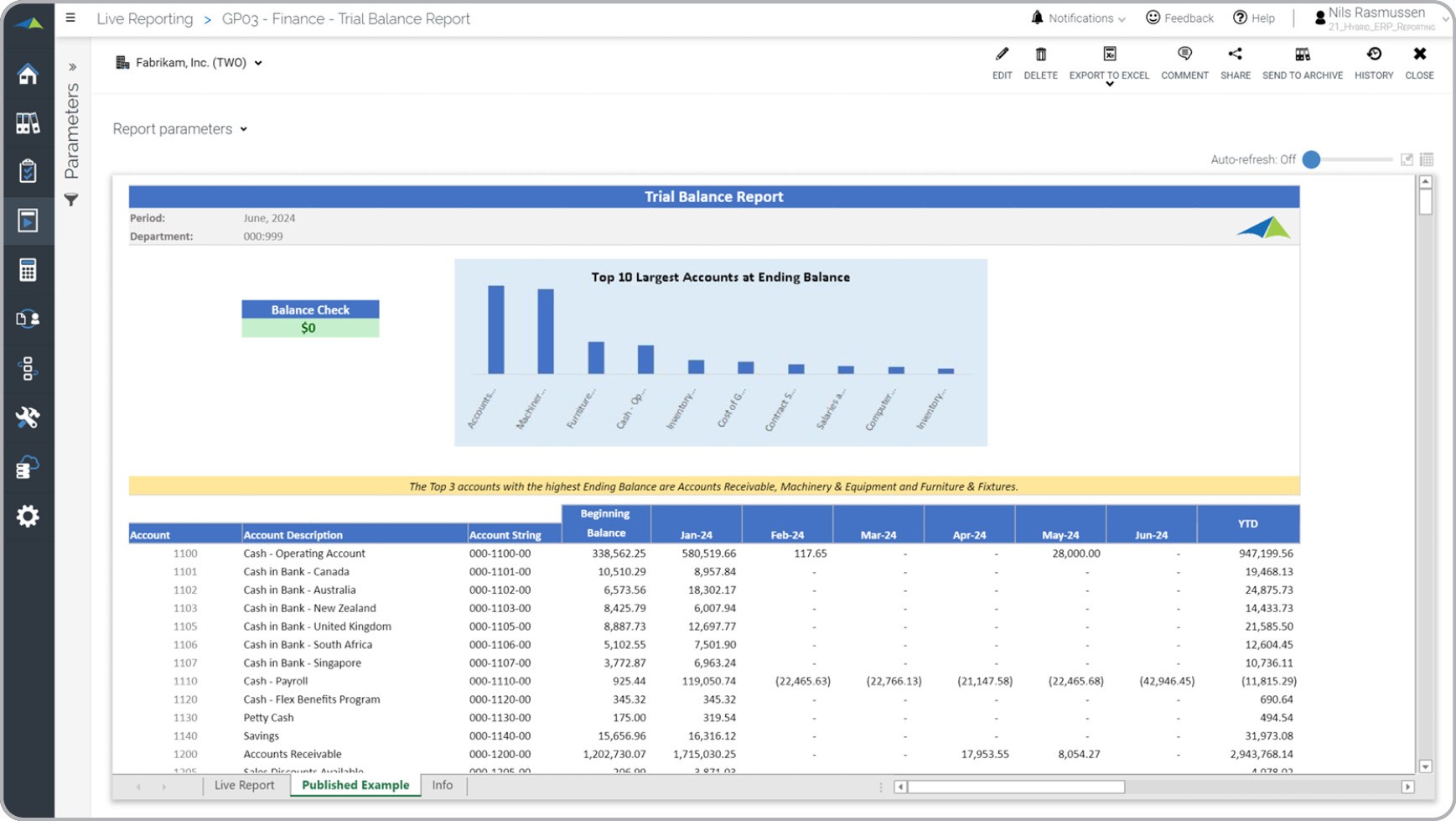Open Fabrikam, Inc. company dropdown

(x=189, y=63)
